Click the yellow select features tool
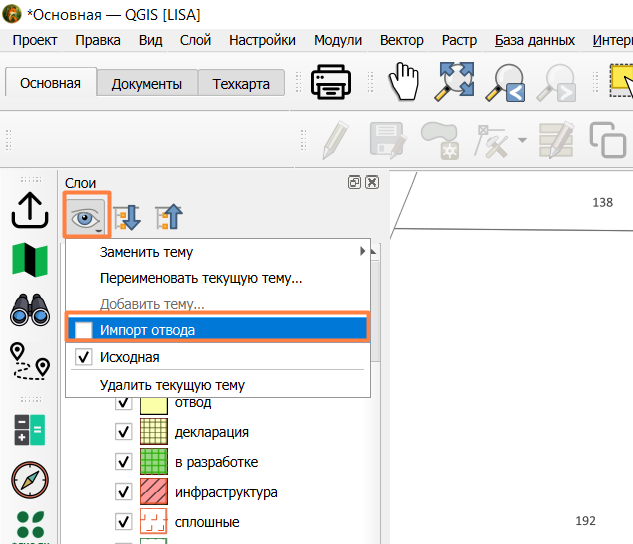Screen dimensions: 633x544 (x=621, y=81)
